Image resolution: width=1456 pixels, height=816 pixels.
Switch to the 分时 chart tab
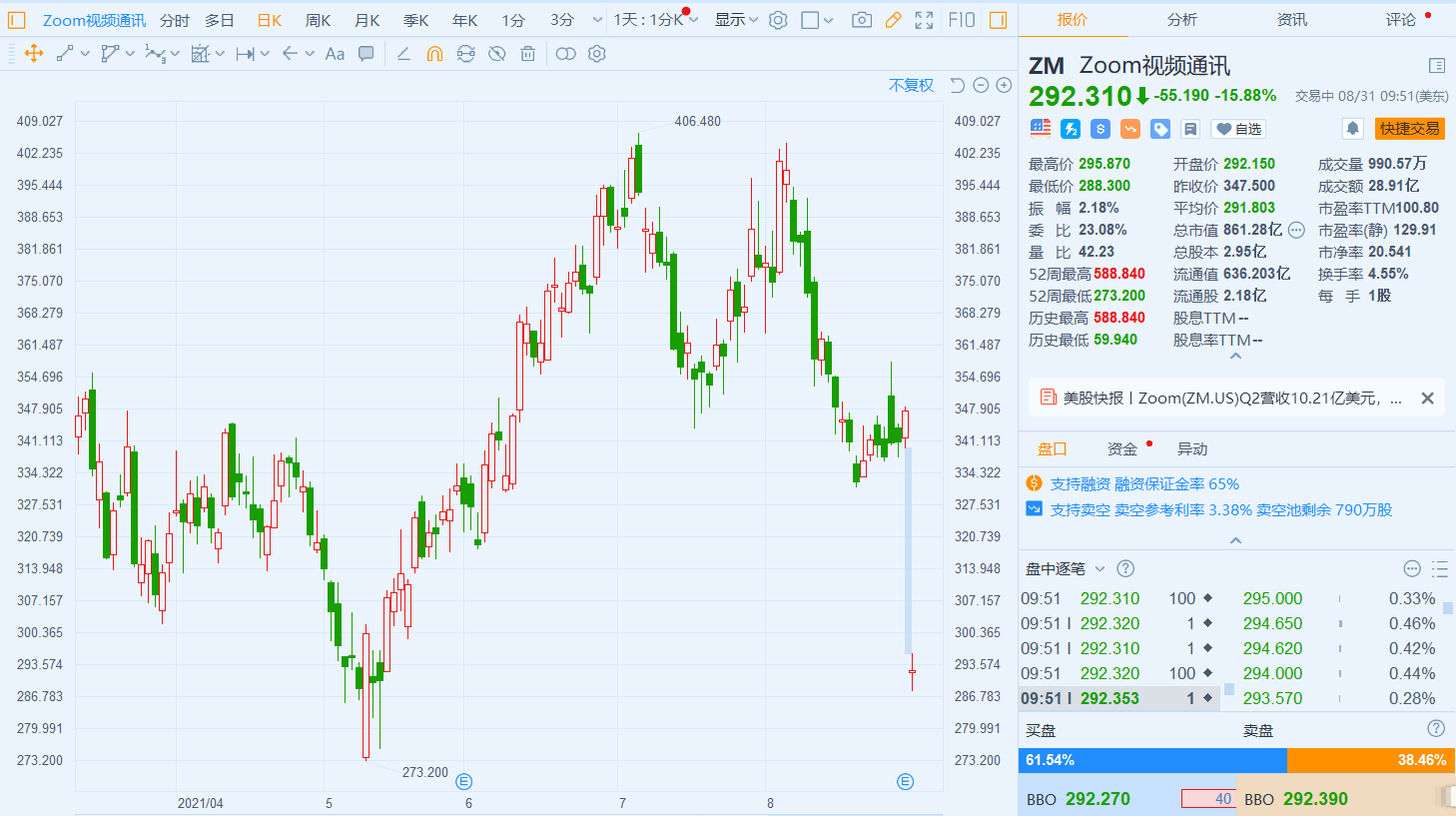point(175,20)
